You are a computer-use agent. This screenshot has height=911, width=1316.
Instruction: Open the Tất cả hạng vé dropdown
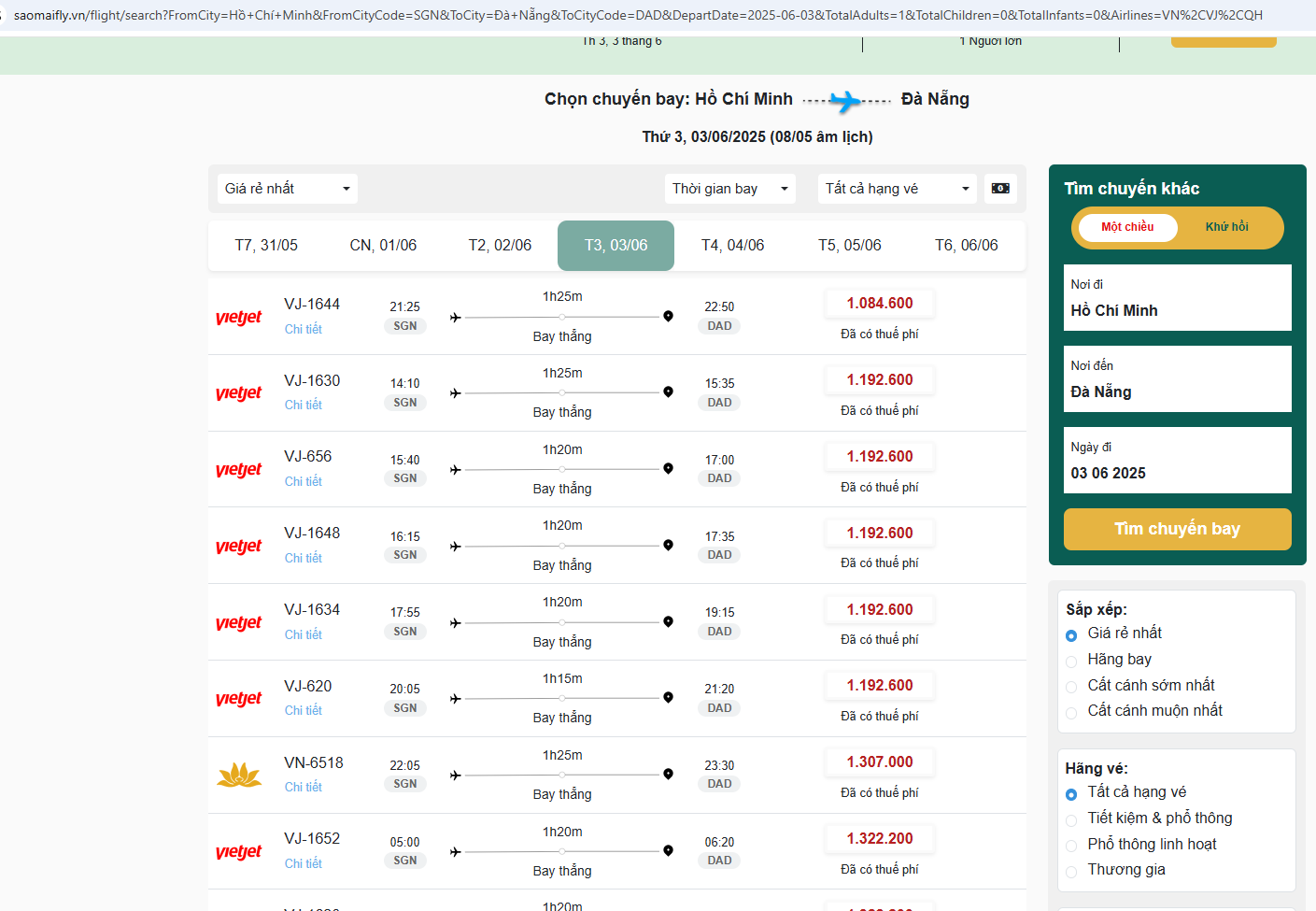898,189
